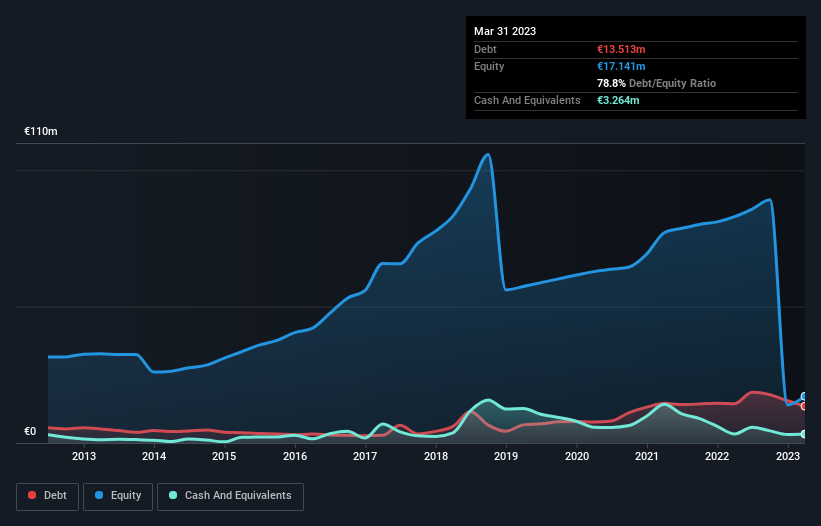Toggle the Equity legend button
The height and width of the screenshot is (526, 821).
pyautogui.click(x=118, y=496)
